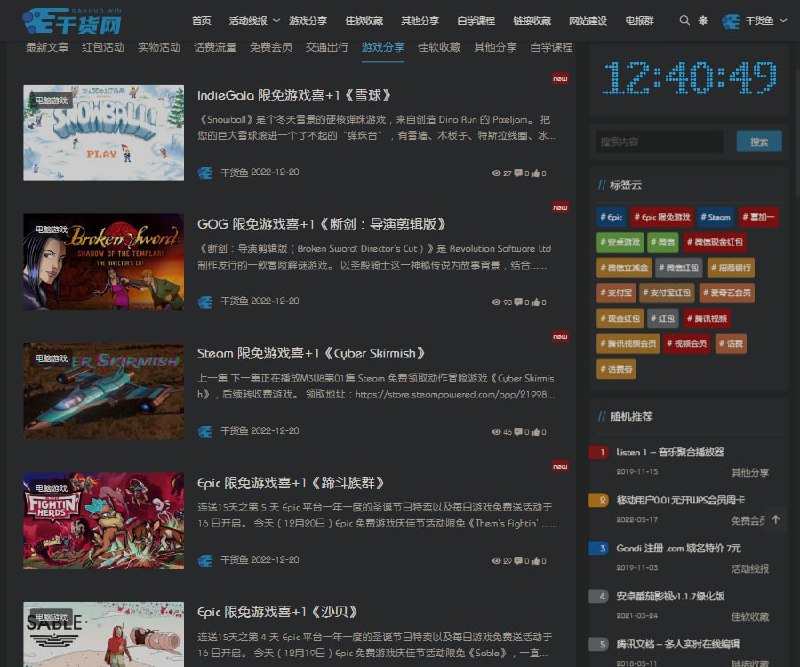
Task: Switch to the 最新文章 tab
Action: pyautogui.click(x=47, y=47)
